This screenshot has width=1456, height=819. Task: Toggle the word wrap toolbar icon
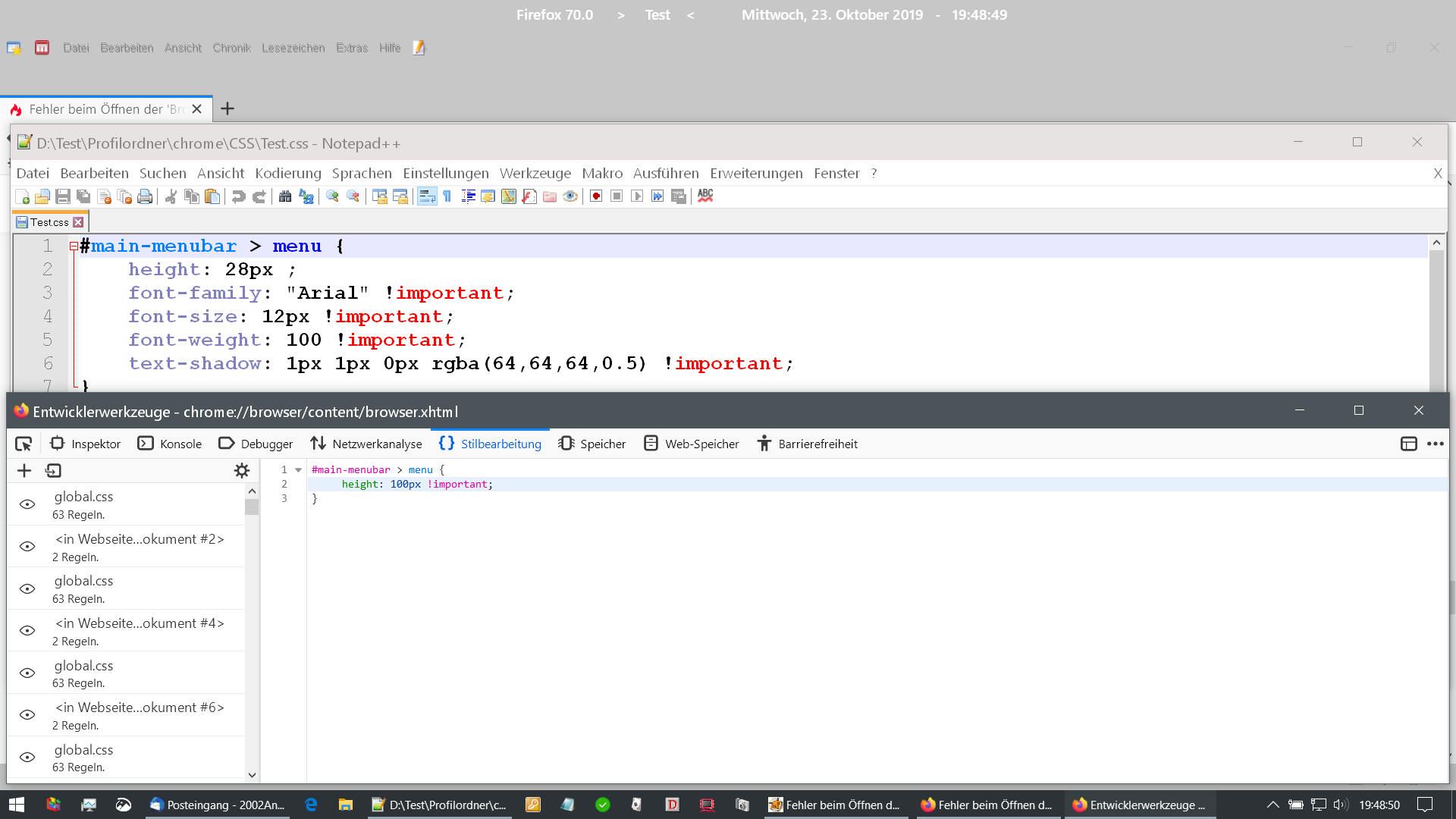coord(427,197)
